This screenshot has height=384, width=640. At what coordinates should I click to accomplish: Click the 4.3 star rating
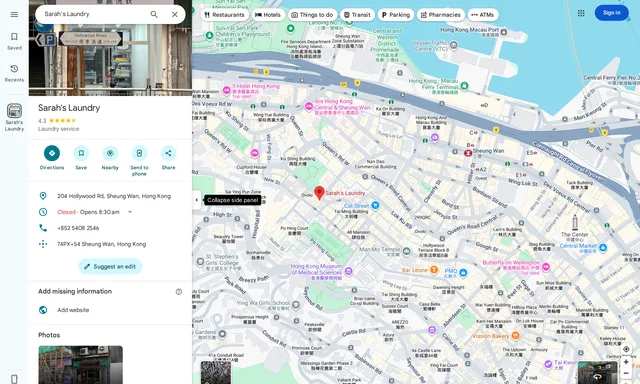point(57,121)
